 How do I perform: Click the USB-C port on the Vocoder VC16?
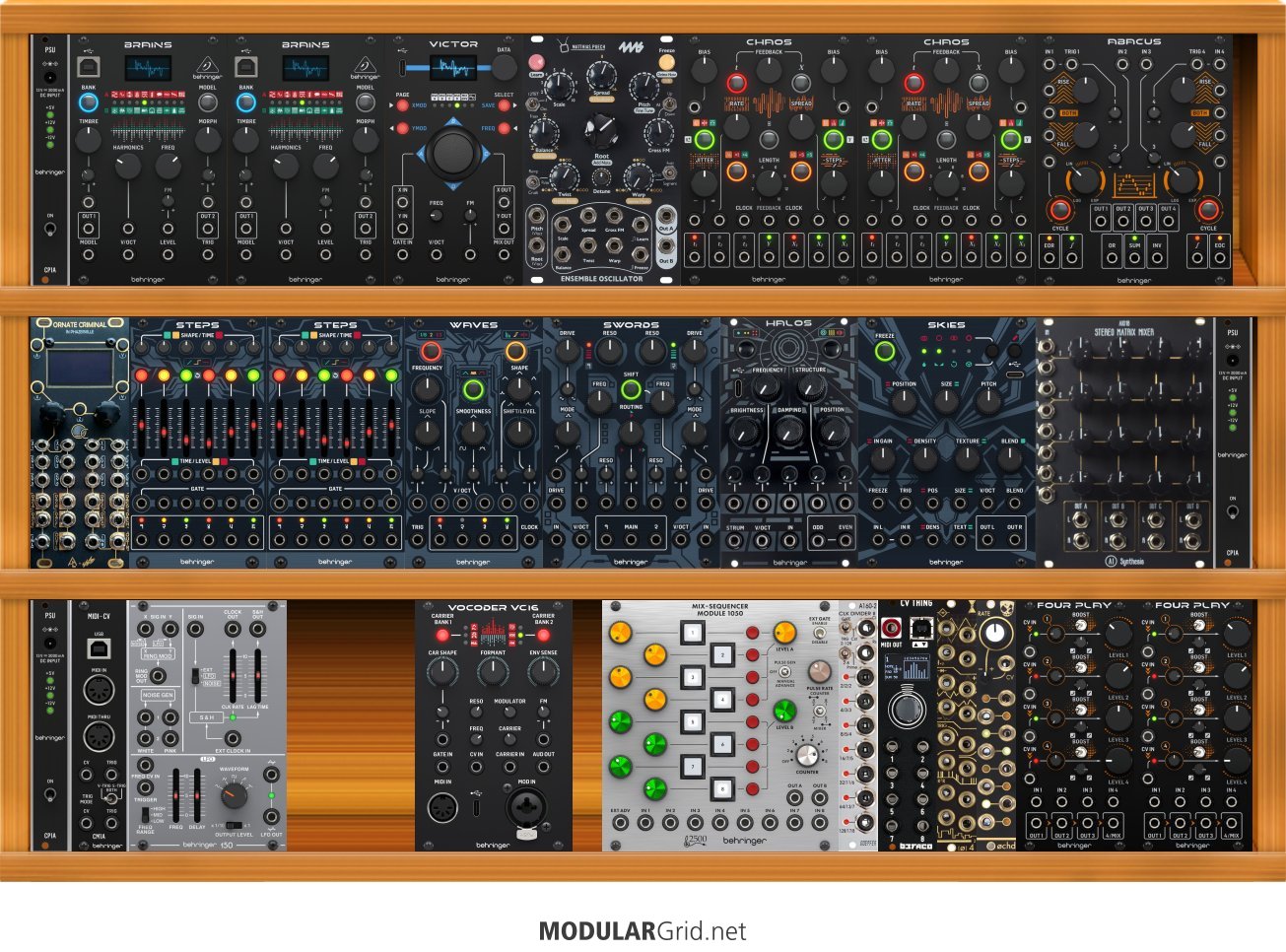(x=476, y=809)
